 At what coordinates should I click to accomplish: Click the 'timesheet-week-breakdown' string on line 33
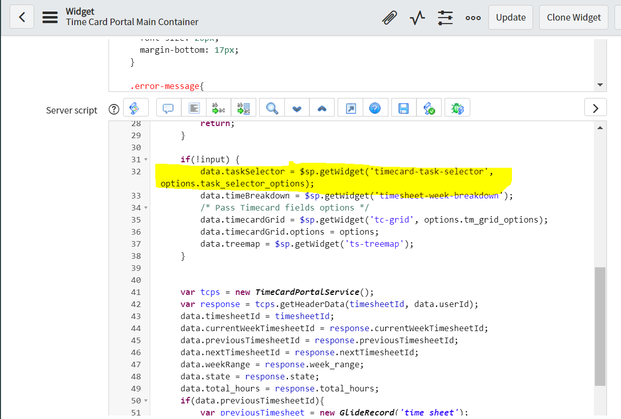(x=438, y=196)
